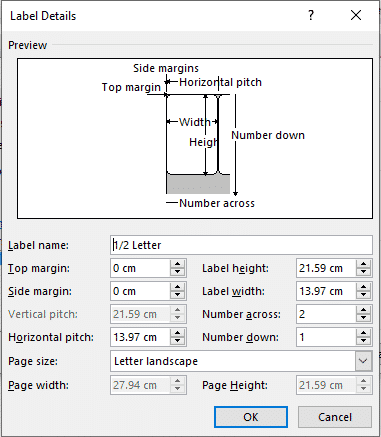Decrease Number down with down arrow
The height and width of the screenshot is (437, 381).
click(363, 341)
